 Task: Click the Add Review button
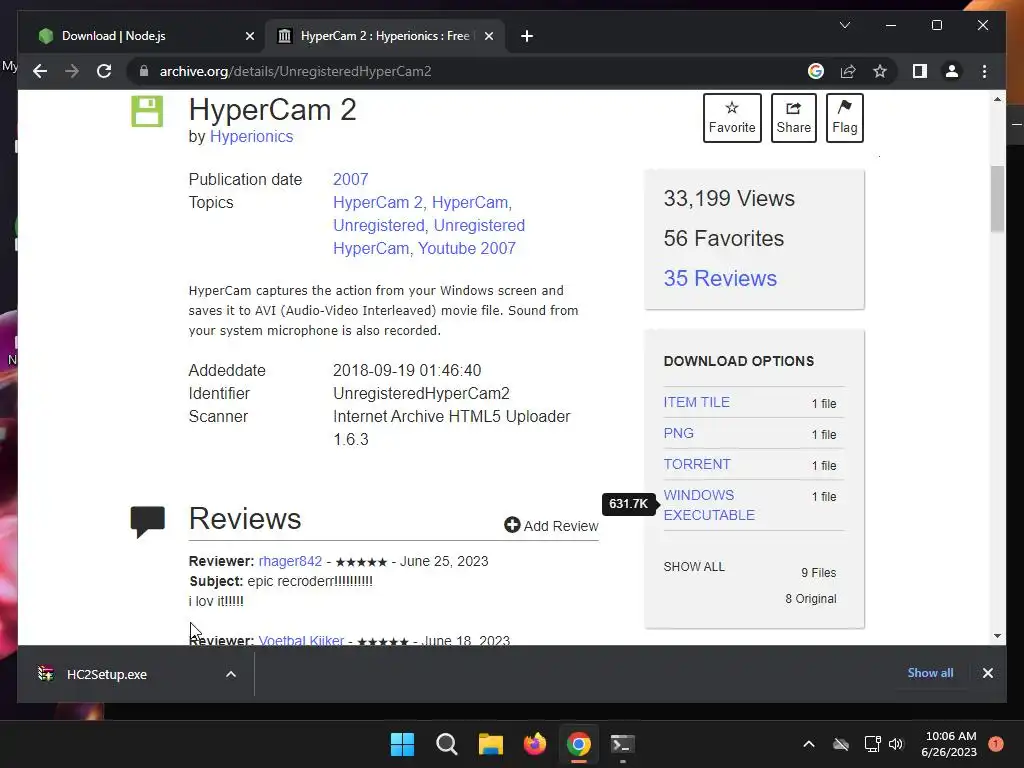click(x=551, y=526)
